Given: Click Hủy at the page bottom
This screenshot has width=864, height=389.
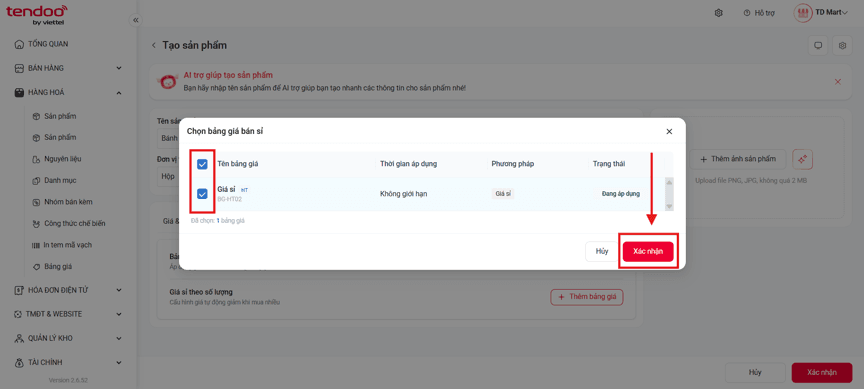Looking at the screenshot, I should pyautogui.click(x=755, y=372).
